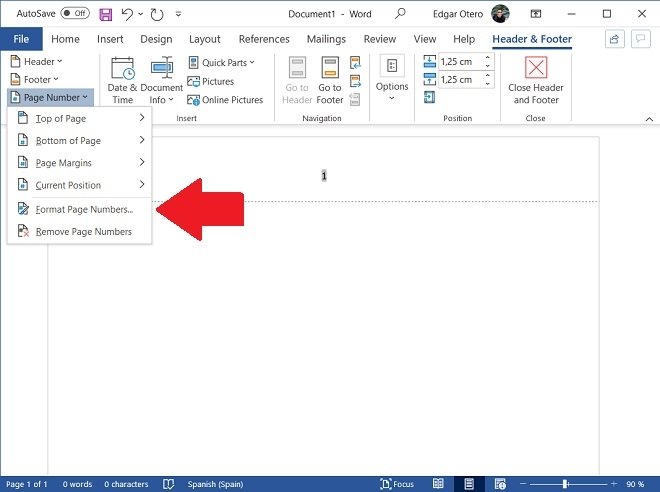Save the document with the floppy icon

[106, 14]
